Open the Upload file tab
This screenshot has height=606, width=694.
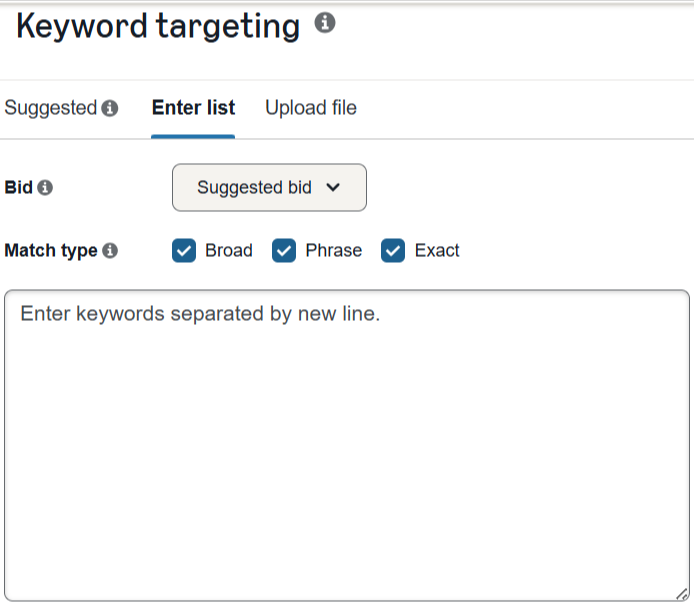tap(310, 108)
